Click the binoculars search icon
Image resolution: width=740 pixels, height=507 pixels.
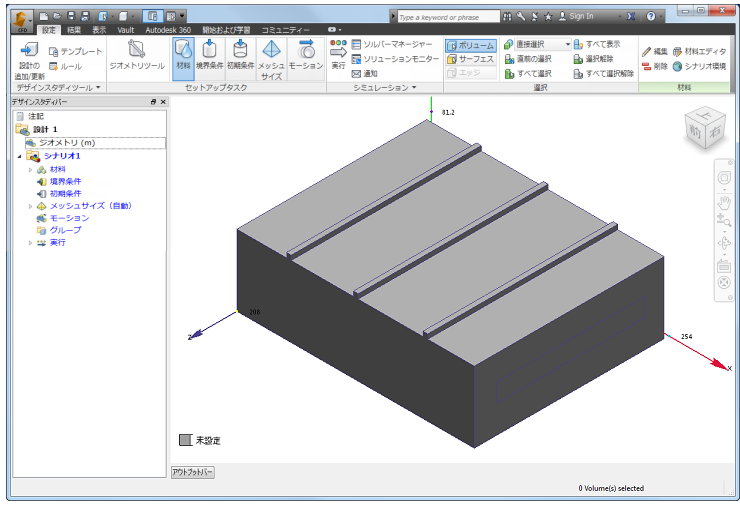(x=507, y=17)
